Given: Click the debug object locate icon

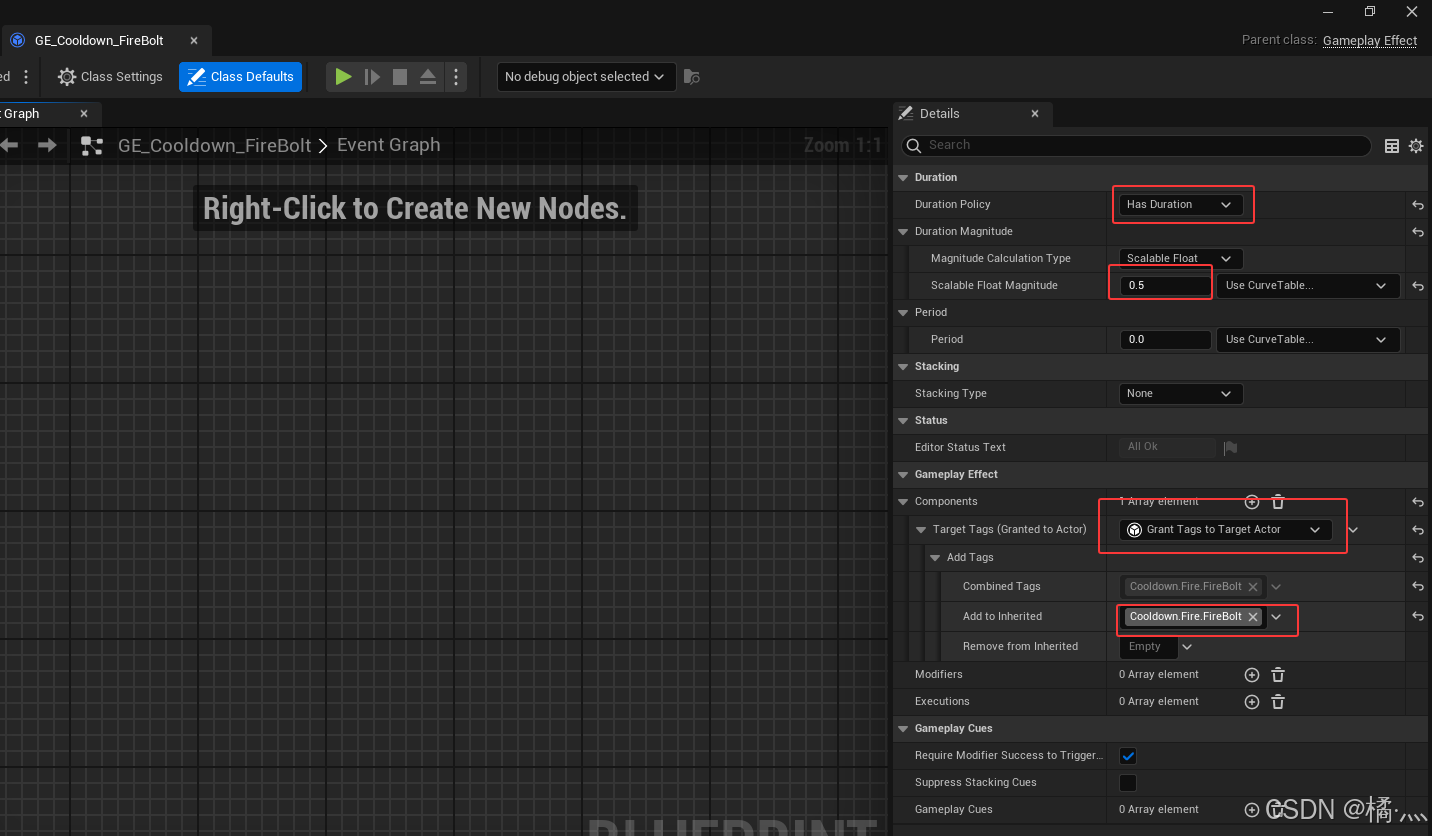Looking at the screenshot, I should [x=691, y=77].
